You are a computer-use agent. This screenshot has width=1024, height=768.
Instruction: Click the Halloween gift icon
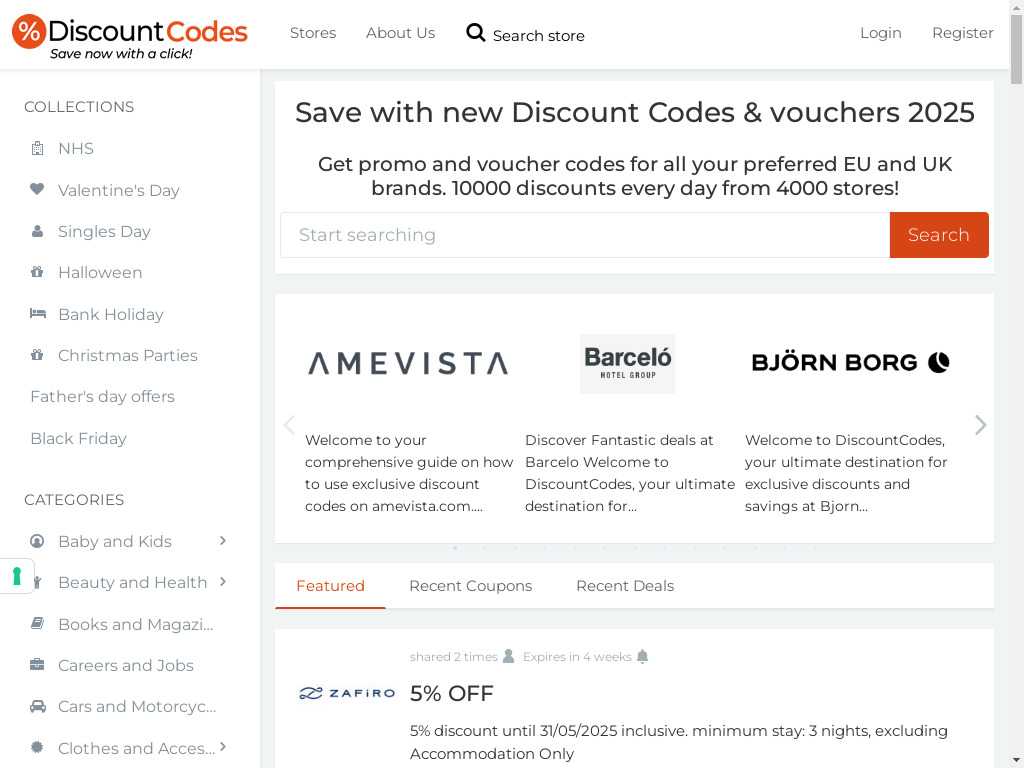pos(37,272)
